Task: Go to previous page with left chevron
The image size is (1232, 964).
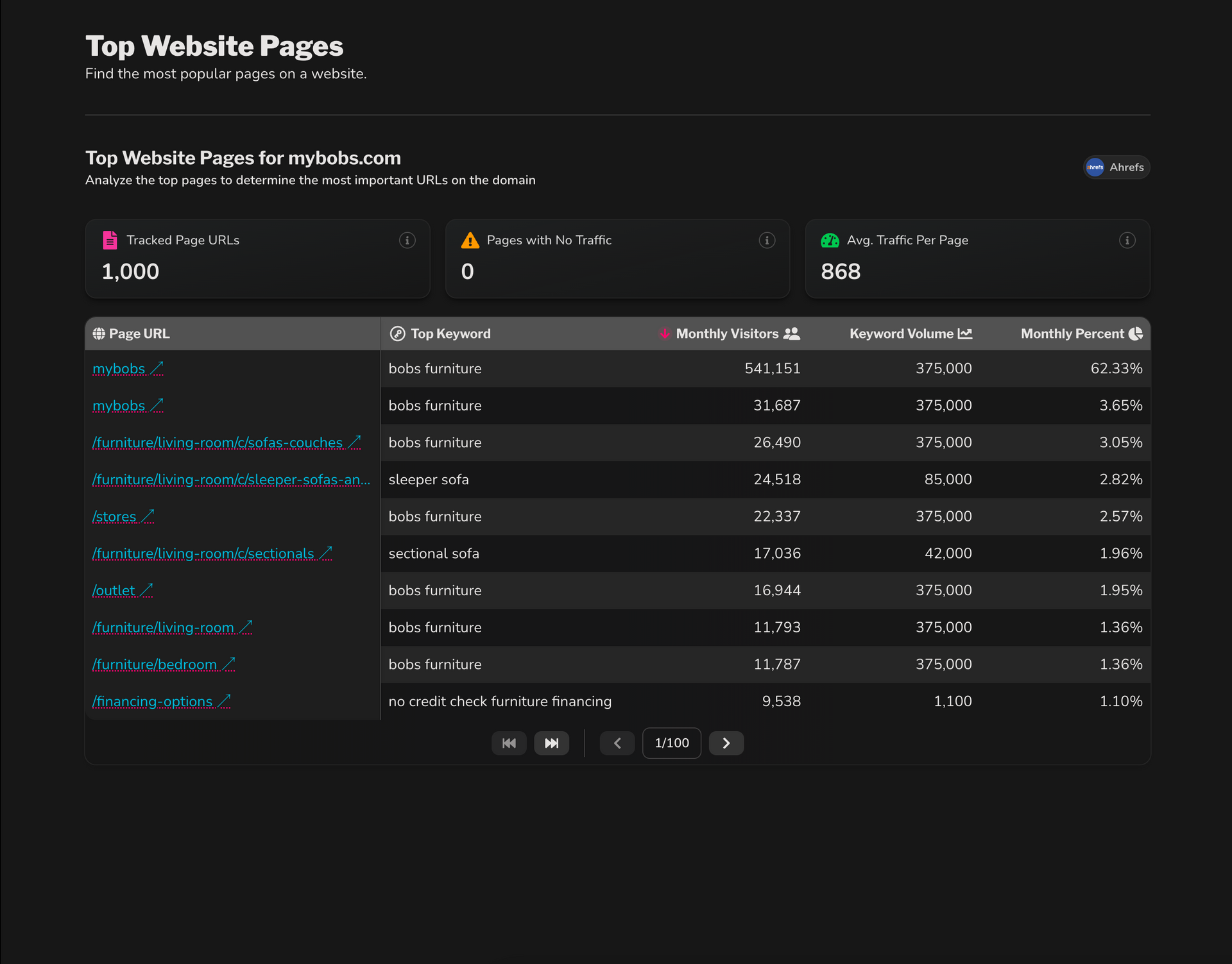Action: tap(617, 743)
